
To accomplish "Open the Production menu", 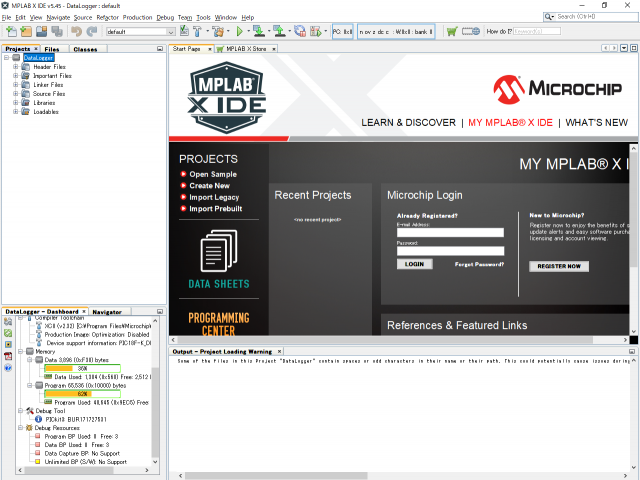I will click(137, 18).
